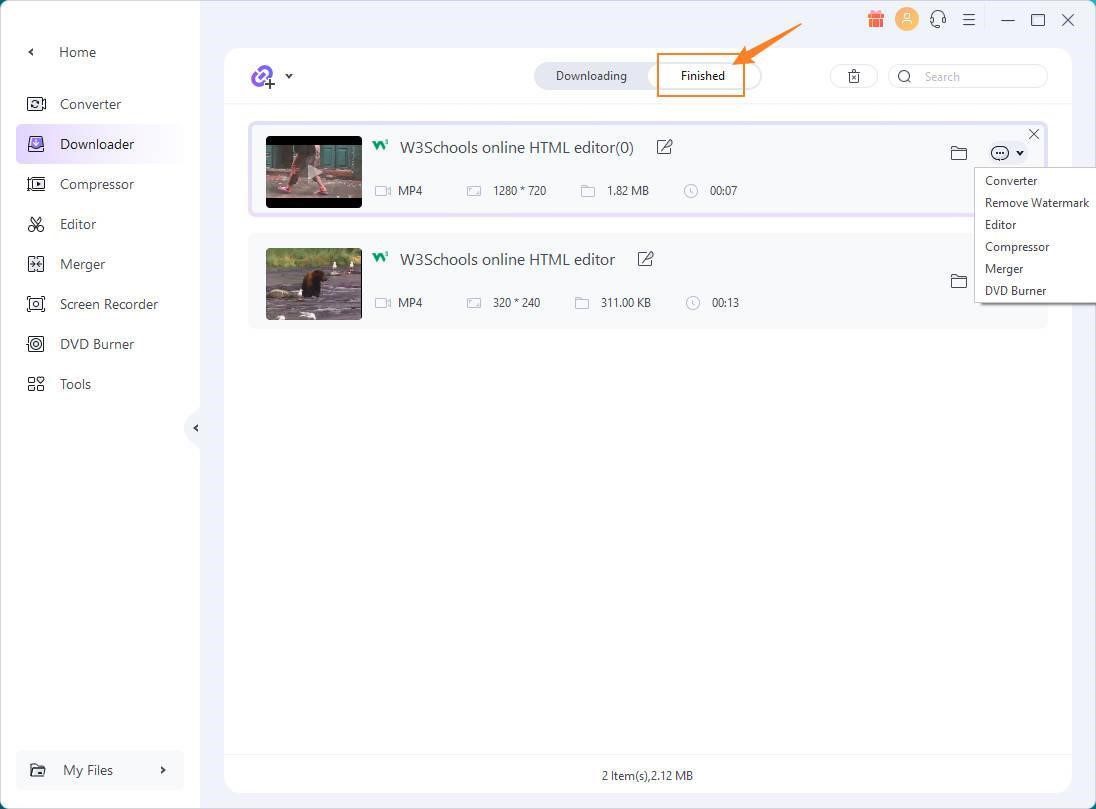Rename first video using the pencil icon
The image size is (1096, 809).
[x=664, y=147]
